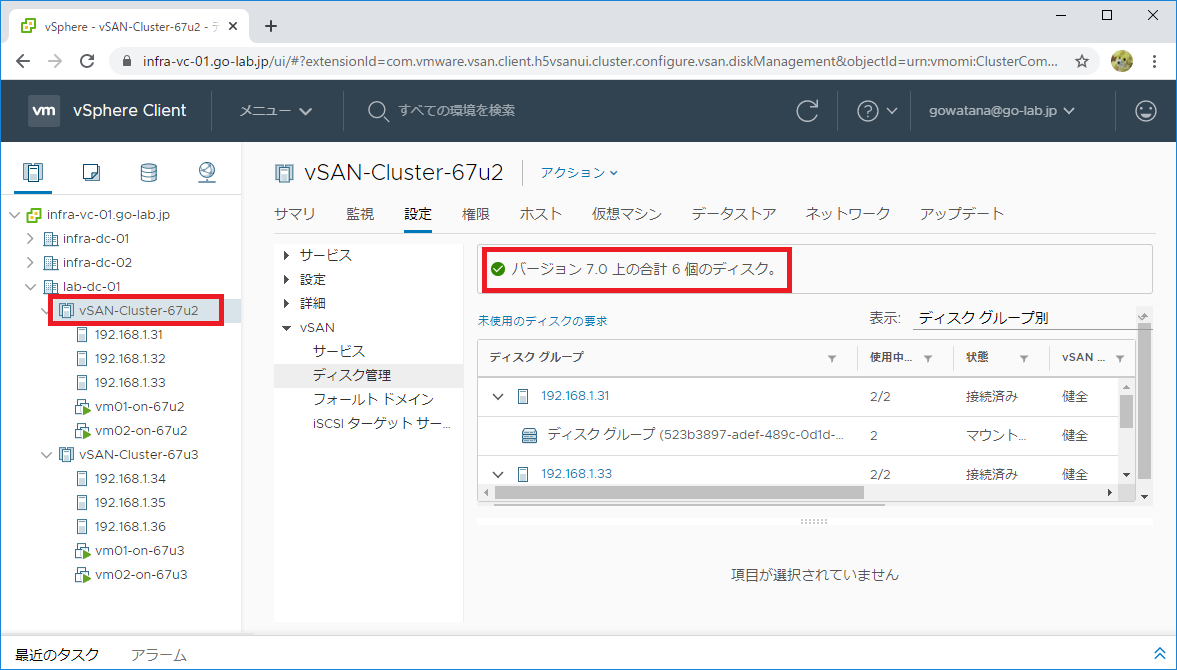1177x670 pixels.
Task: Switch to ホスト tab
Action: tap(540, 214)
